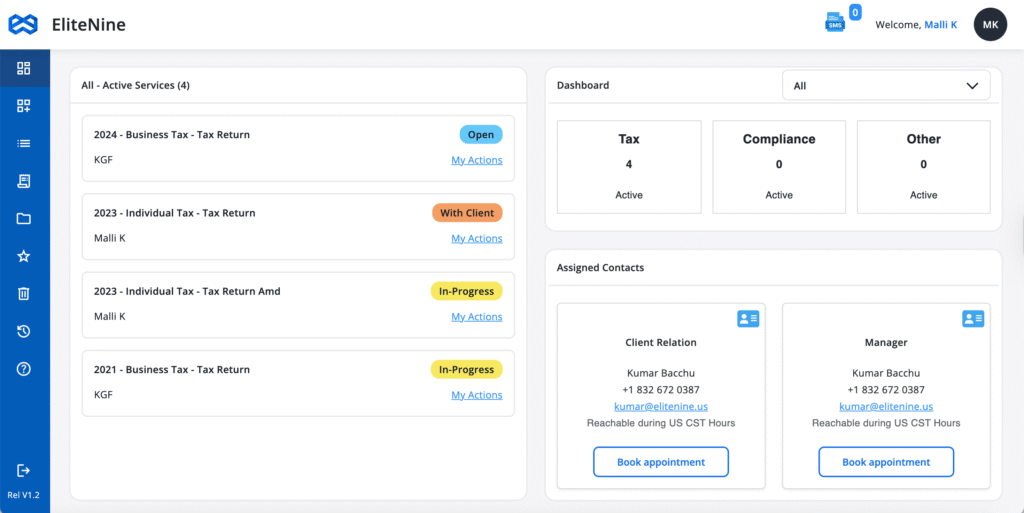Viewport: 1024px width, 513px height.
Task: Click the star favorites sidebar icon
Action: tap(24, 256)
